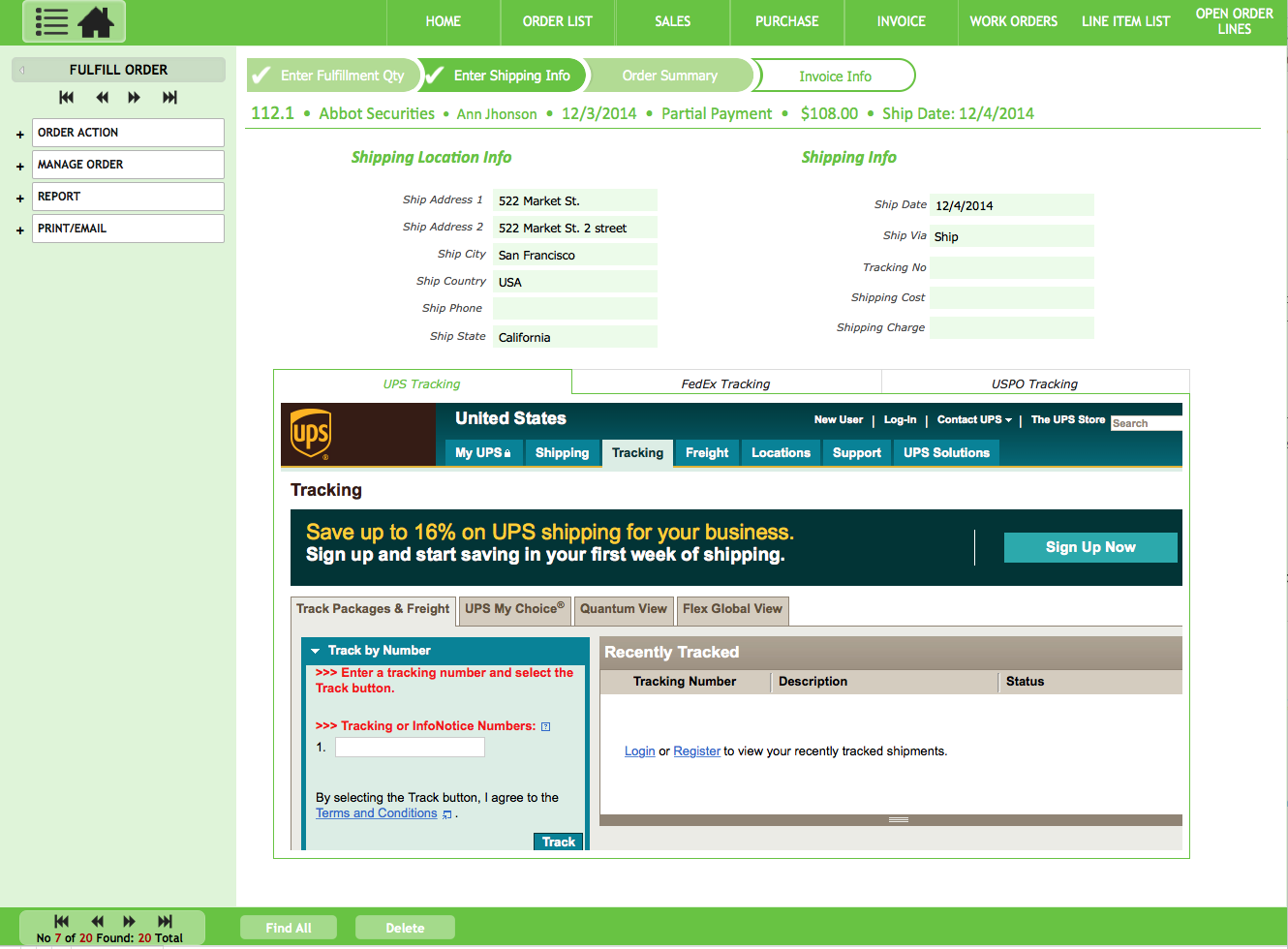Select UPS My Choice tab
This screenshot has width=1288, height=949.
tap(514, 609)
